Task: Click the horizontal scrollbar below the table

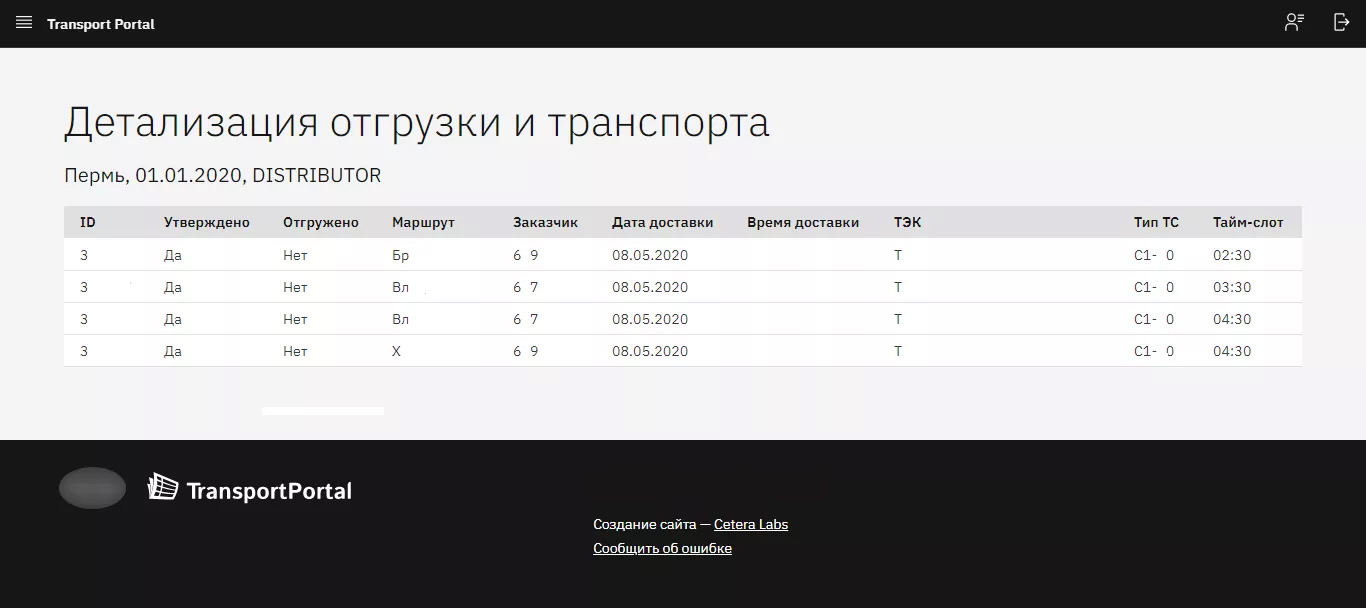Action: 322,410
